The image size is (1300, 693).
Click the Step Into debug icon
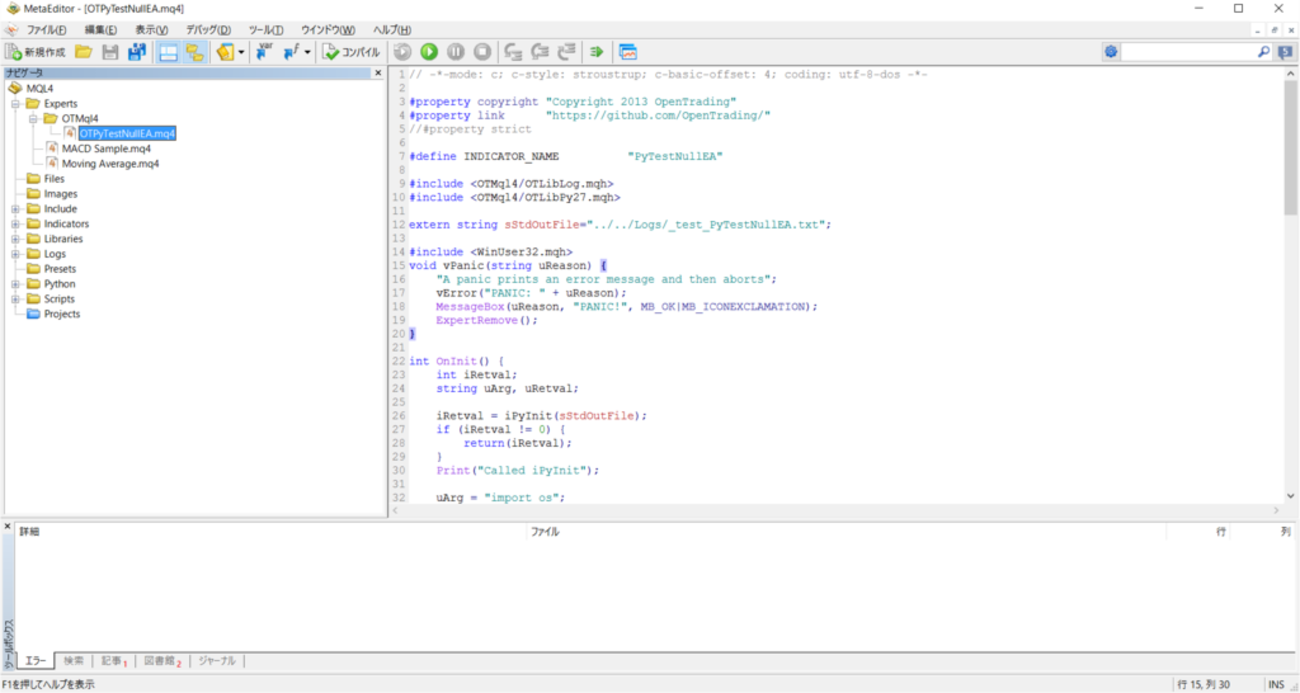click(x=514, y=51)
